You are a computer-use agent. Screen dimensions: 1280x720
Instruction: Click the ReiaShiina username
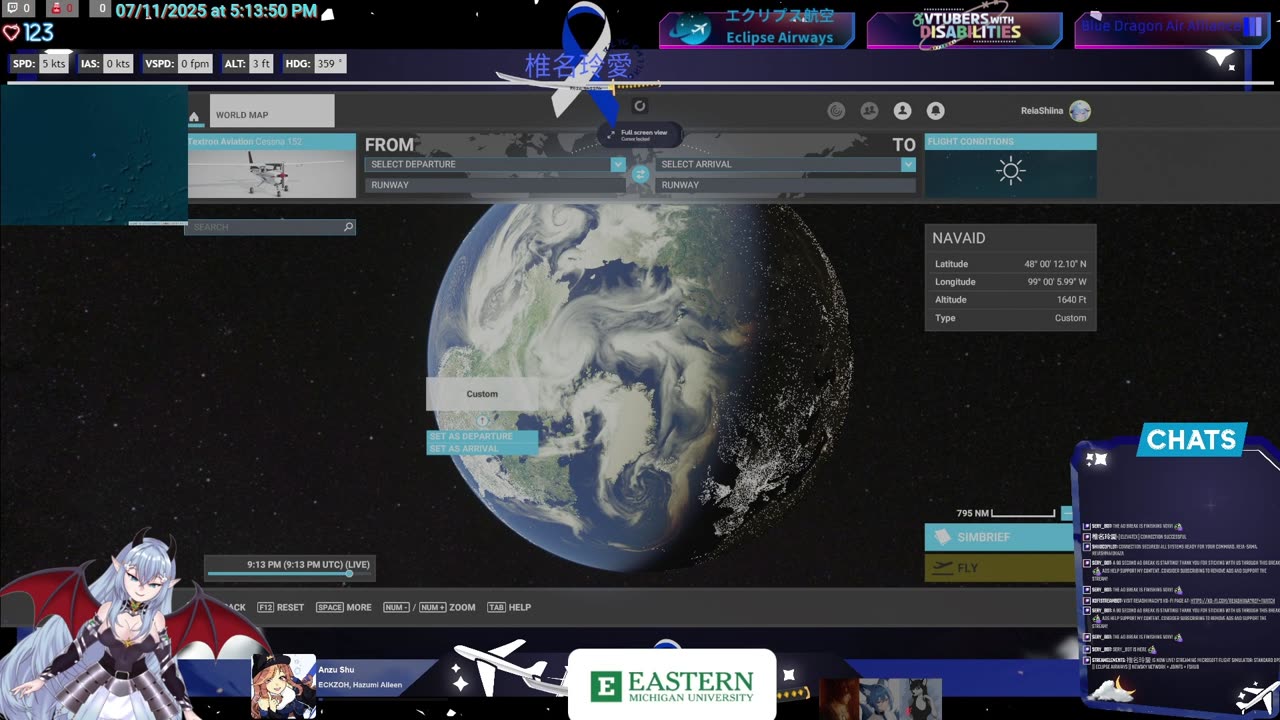tap(1042, 111)
